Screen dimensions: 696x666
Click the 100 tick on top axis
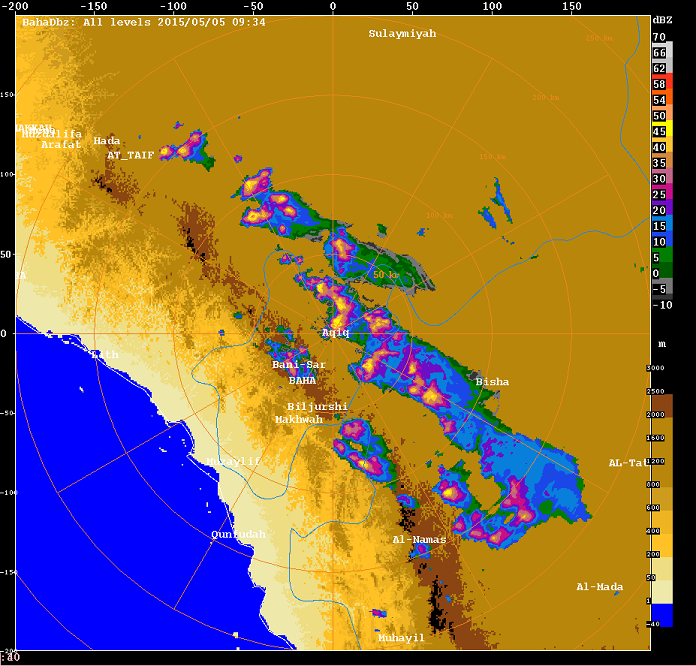coord(492,6)
